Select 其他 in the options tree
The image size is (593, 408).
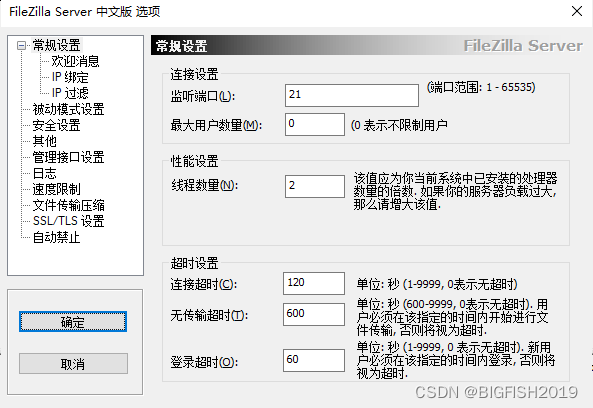point(44,141)
